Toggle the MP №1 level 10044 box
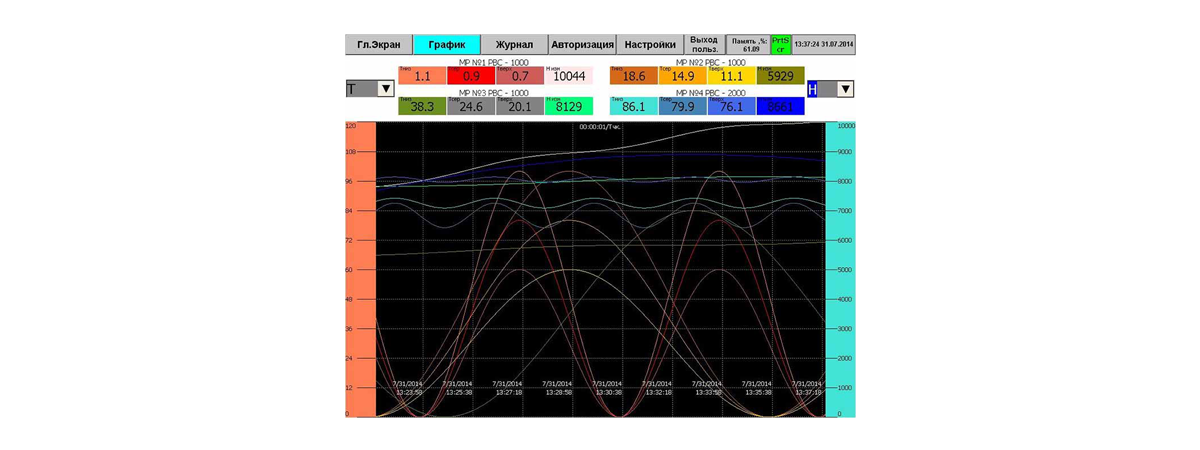Screen dimensions: 1200x450 coord(569,76)
